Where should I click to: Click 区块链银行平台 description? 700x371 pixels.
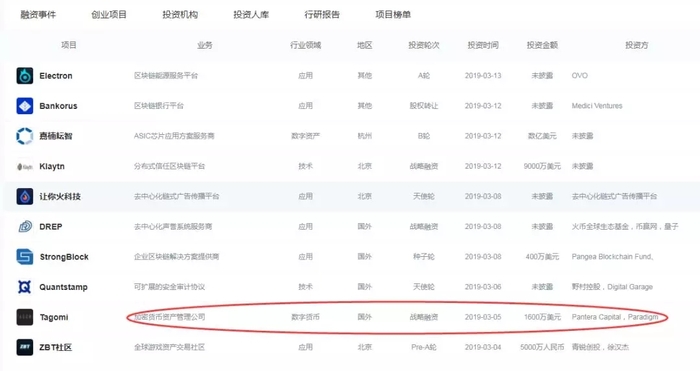tap(158, 106)
